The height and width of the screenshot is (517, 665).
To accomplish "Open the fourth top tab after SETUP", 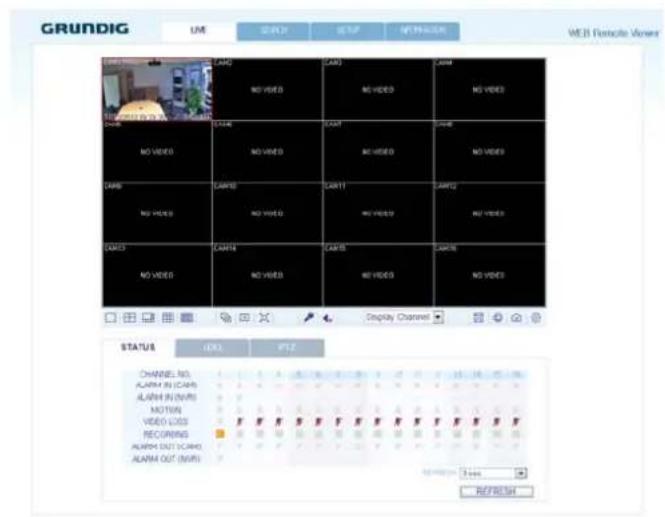I will tap(423, 31).
